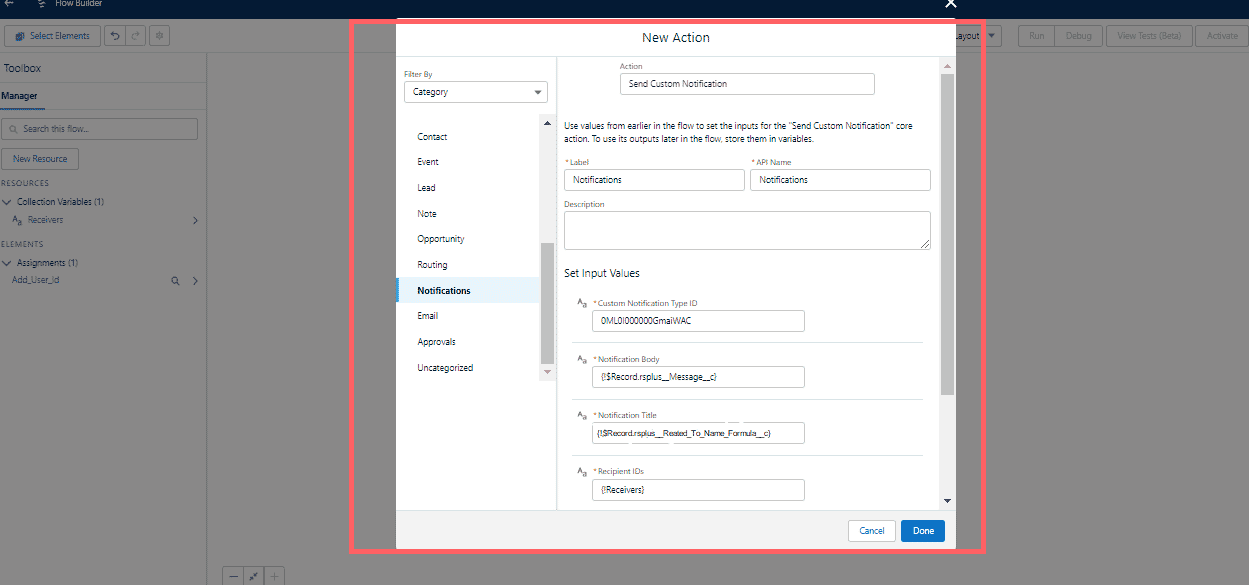Click the canvas zoom-in plus icon
The height and width of the screenshot is (585, 1249).
point(275,576)
